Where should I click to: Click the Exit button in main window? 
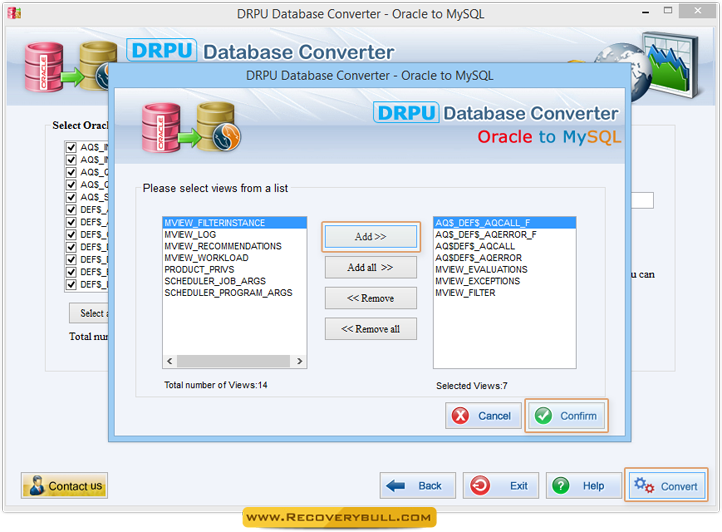coord(501,485)
